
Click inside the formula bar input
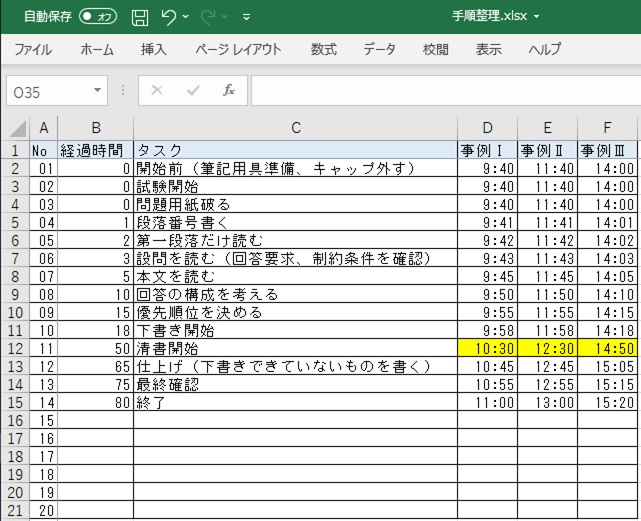point(440,90)
